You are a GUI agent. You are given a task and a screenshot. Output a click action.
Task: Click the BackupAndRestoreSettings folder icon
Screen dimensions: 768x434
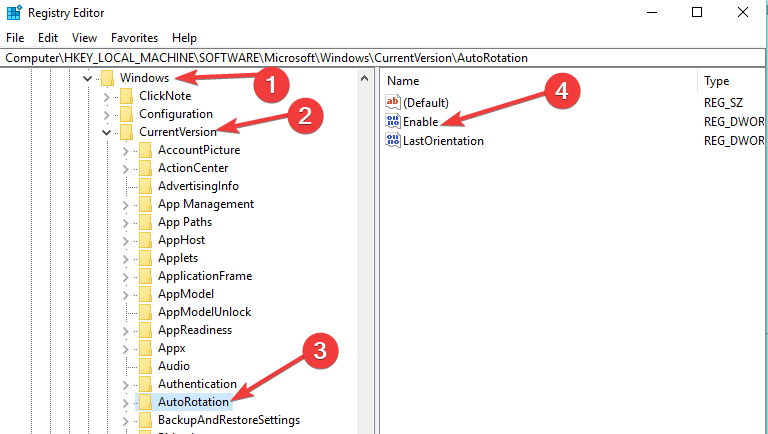click(x=145, y=420)
